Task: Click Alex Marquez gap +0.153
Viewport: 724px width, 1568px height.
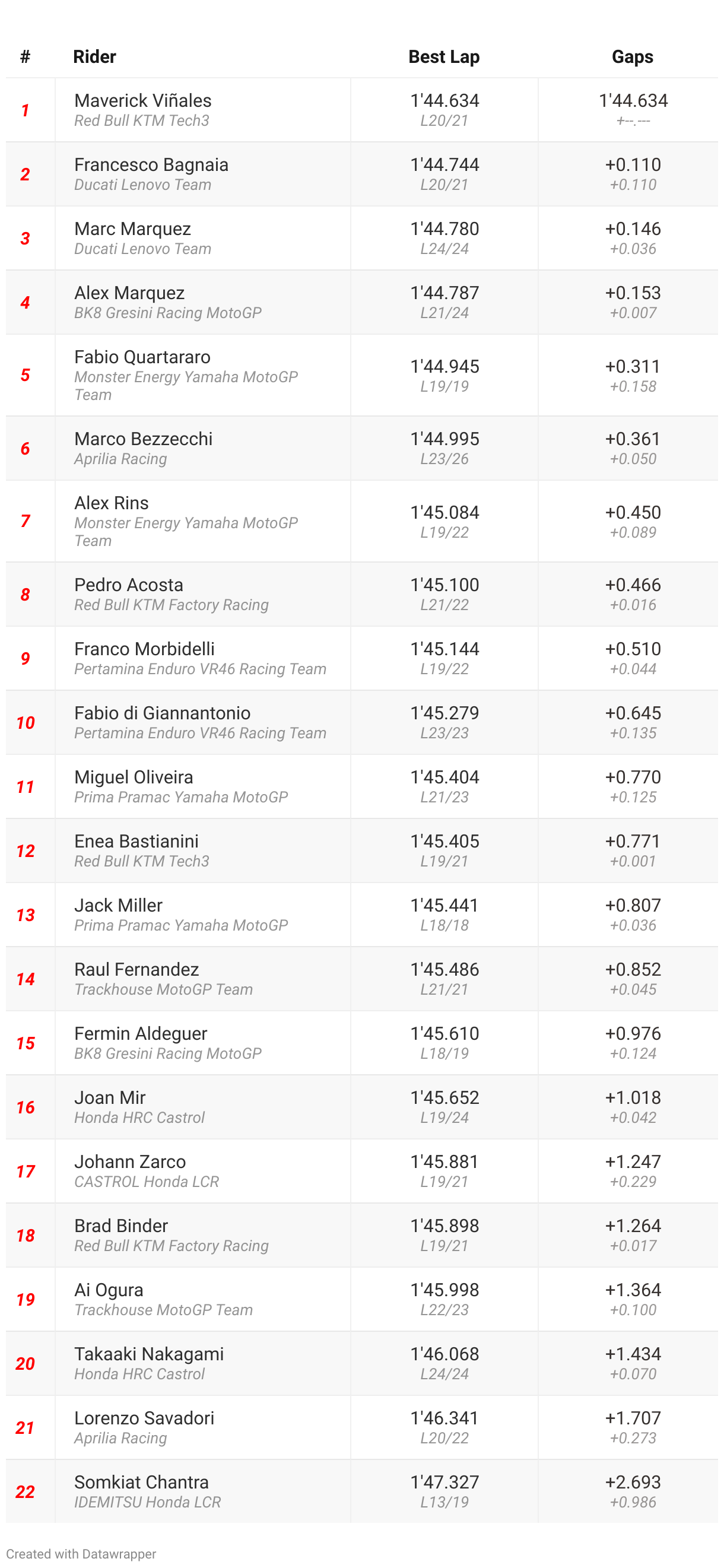Action: [633, 293]
